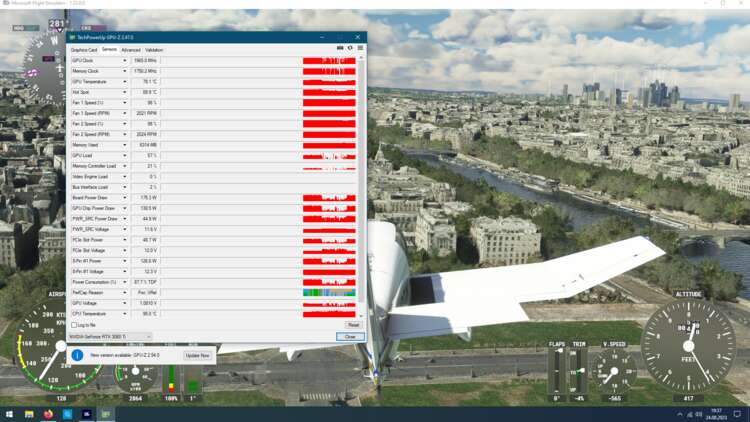Viewport: 750px width, 422px height.
Task: Open the GPU-Z hamburger menu icon
Action: point(358,49)
